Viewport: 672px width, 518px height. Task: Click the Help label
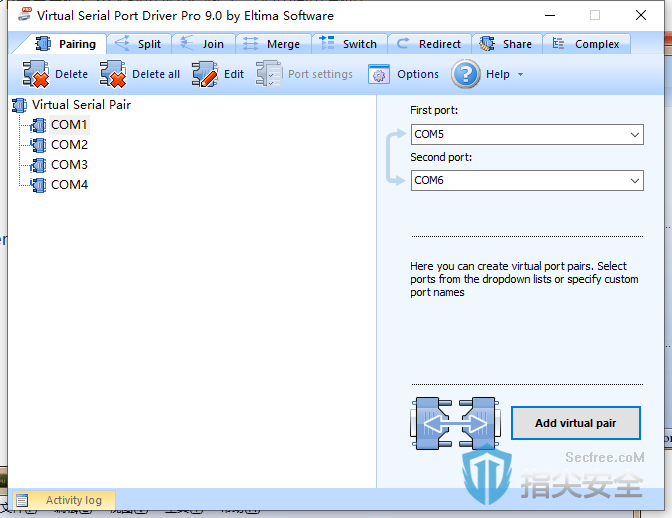pos(498,74)
